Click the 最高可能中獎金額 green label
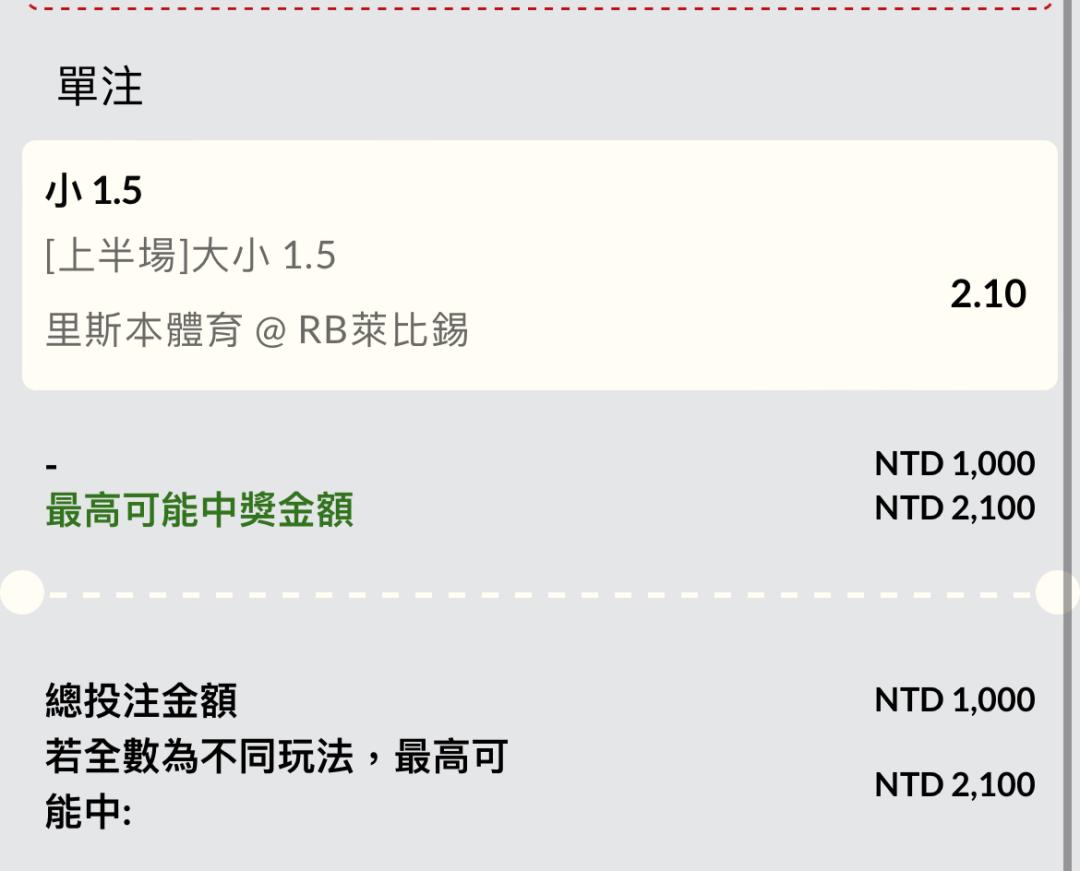The width and height of the screenshot is (1080, 871). coord(200,510)
